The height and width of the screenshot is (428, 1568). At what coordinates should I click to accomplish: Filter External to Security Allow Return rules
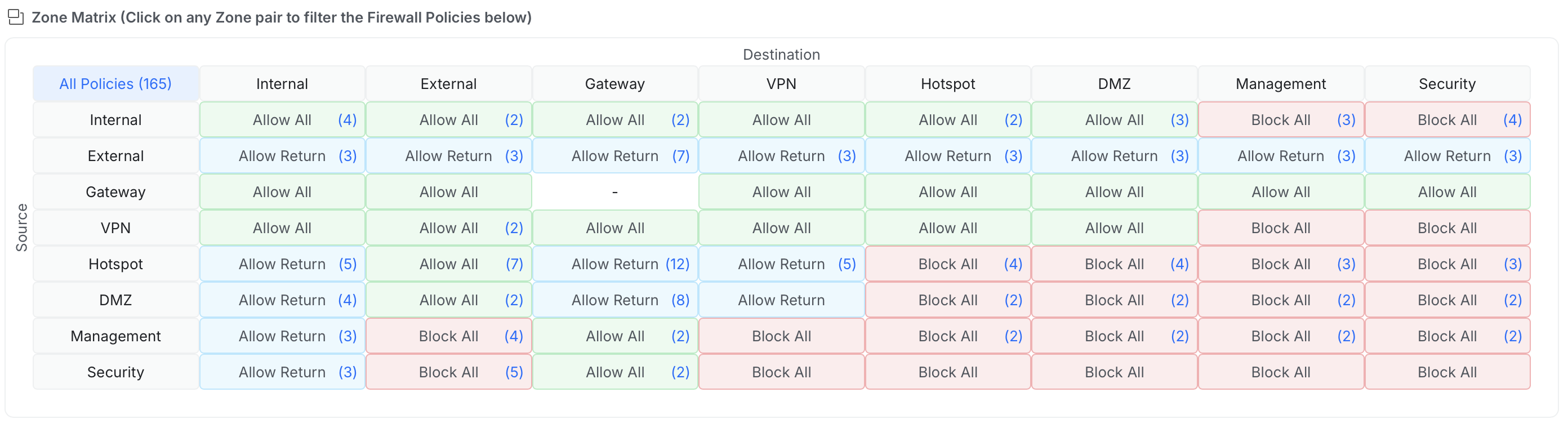coord(1447,155)
